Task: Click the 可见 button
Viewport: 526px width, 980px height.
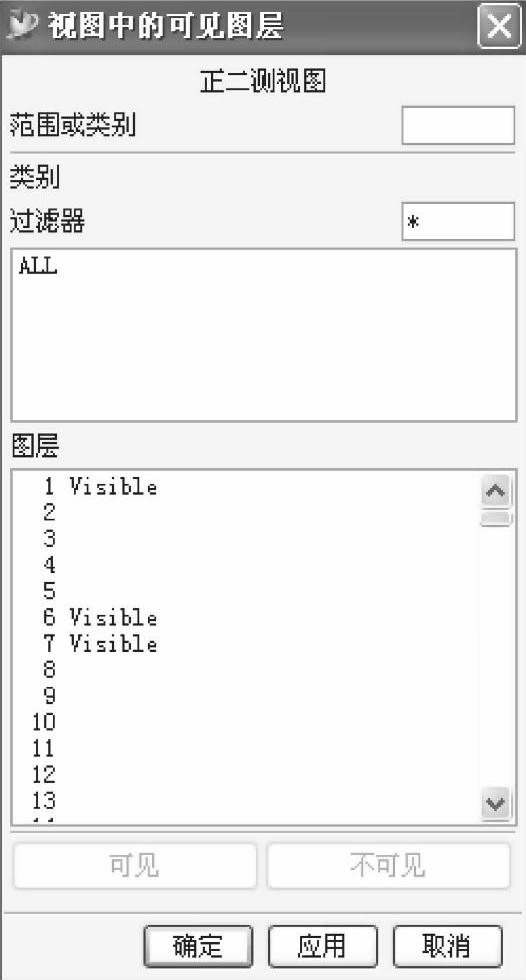Action: pos(135,866)
